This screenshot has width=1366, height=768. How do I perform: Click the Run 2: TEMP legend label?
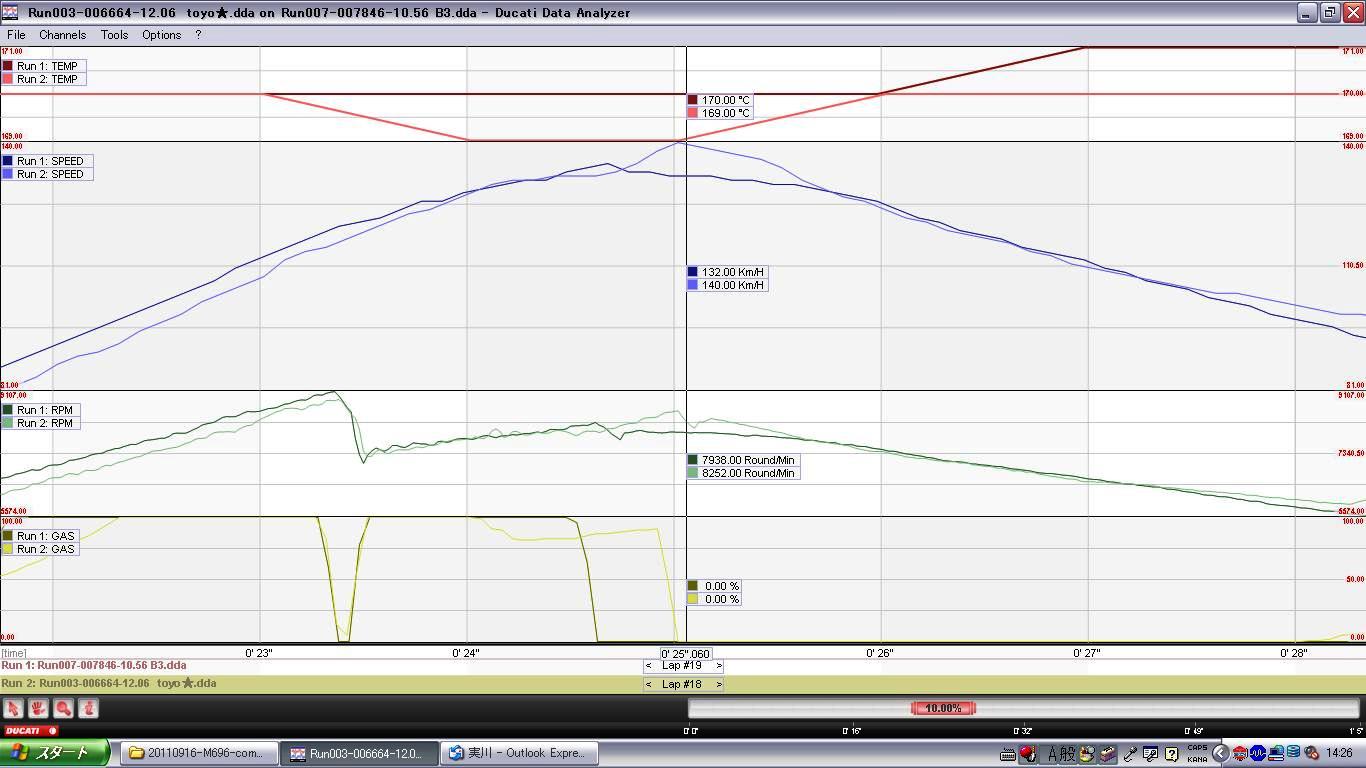point(47,79)
